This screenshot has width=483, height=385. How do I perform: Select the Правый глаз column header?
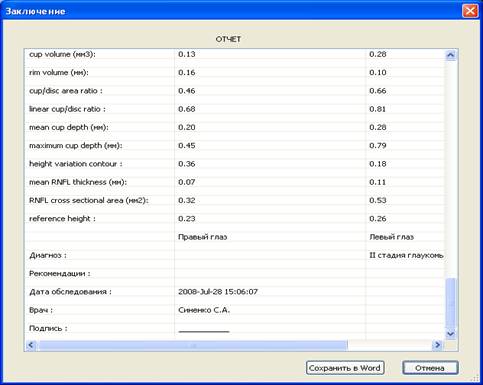point(203,237)
